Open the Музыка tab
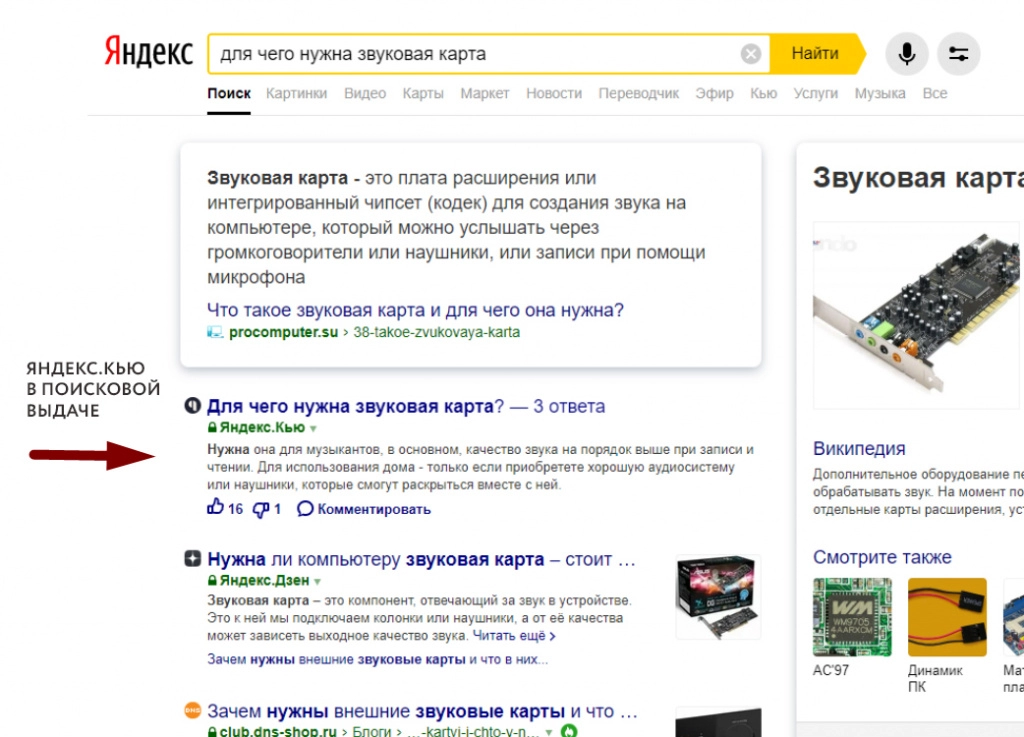The width and height of the screenshot is (1024, 737). pos(880,93)
